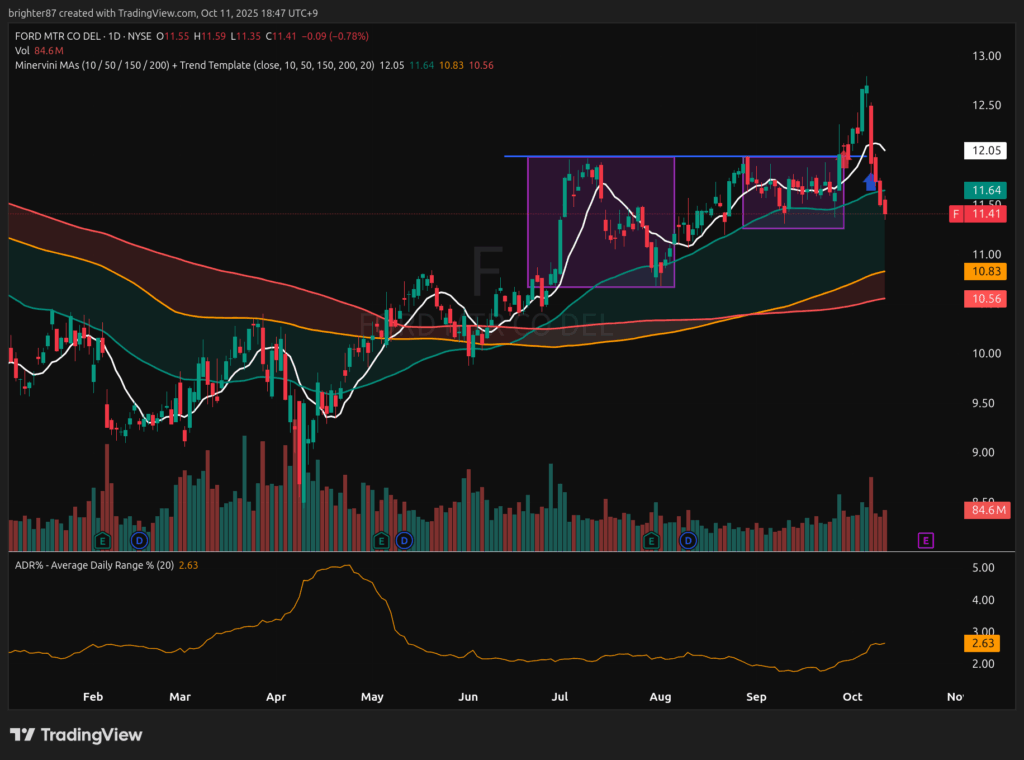This screenshot has width=1024, height=760.
Task: Open the February dividend D marker
Action: pos(139,540)
